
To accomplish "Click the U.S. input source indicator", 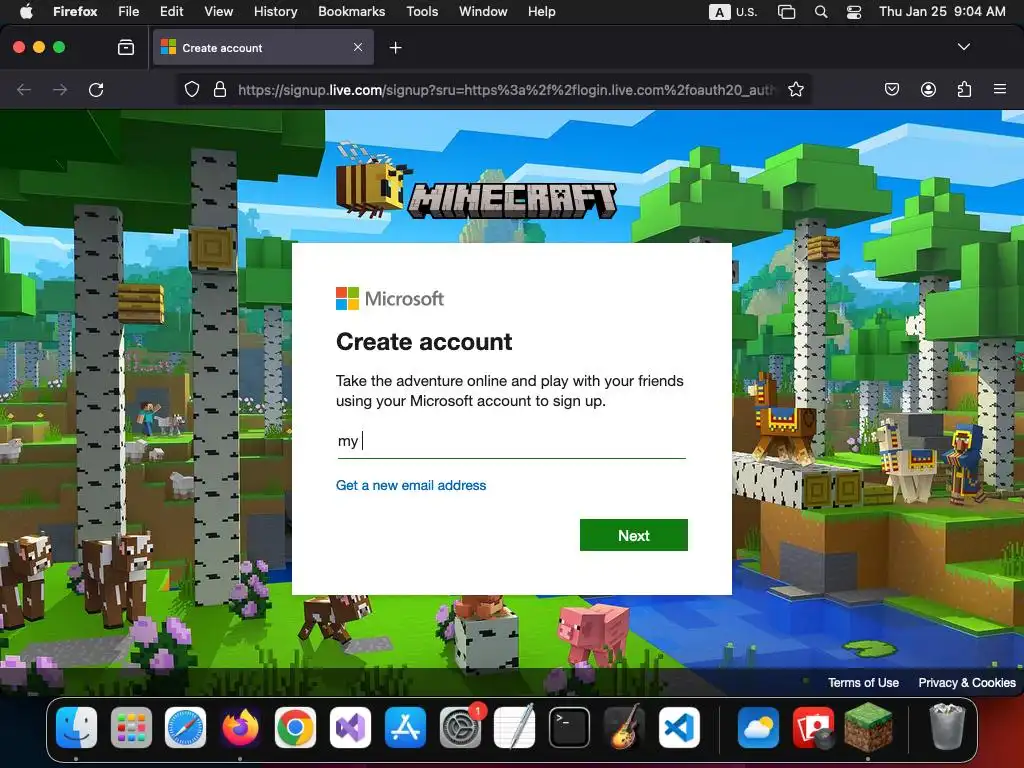I will point(733,12).
